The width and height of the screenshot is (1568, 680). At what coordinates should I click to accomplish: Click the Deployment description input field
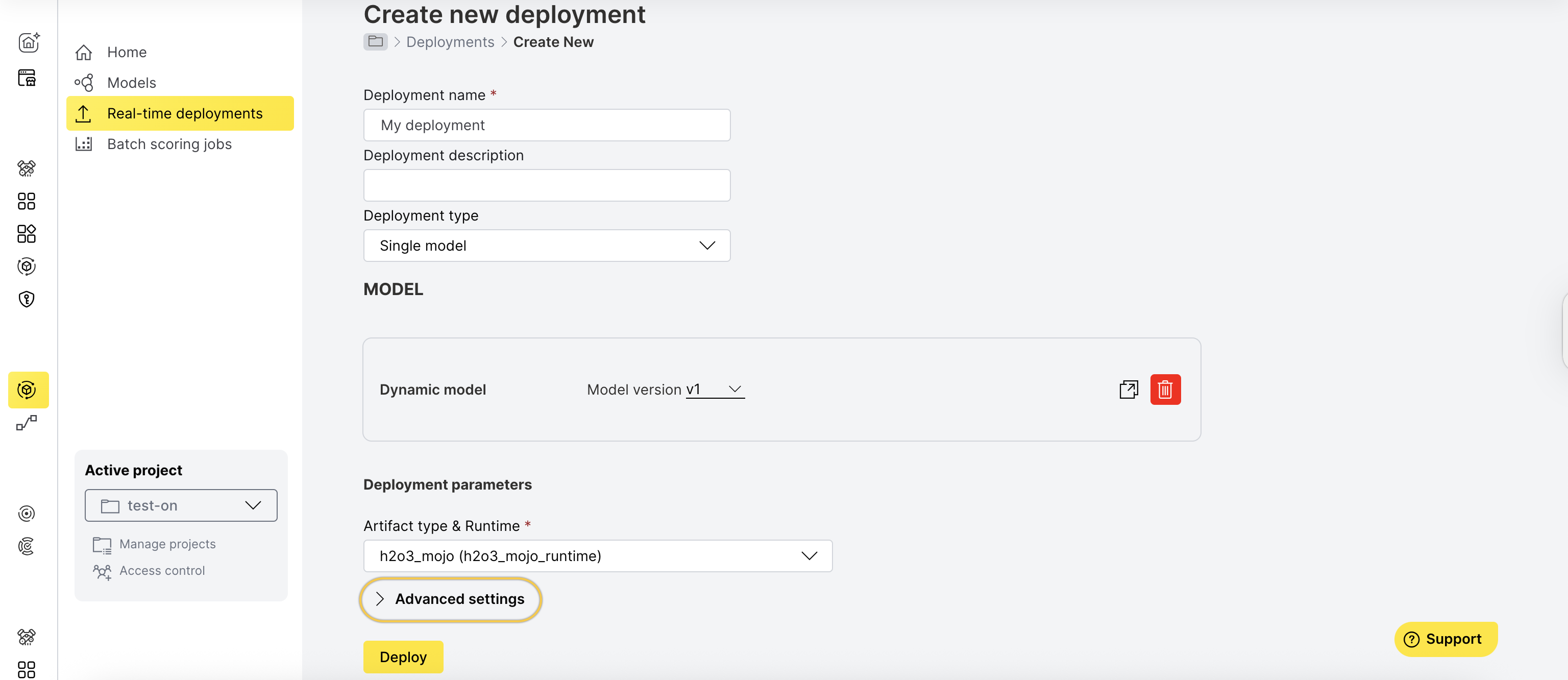tap(546, 185)
